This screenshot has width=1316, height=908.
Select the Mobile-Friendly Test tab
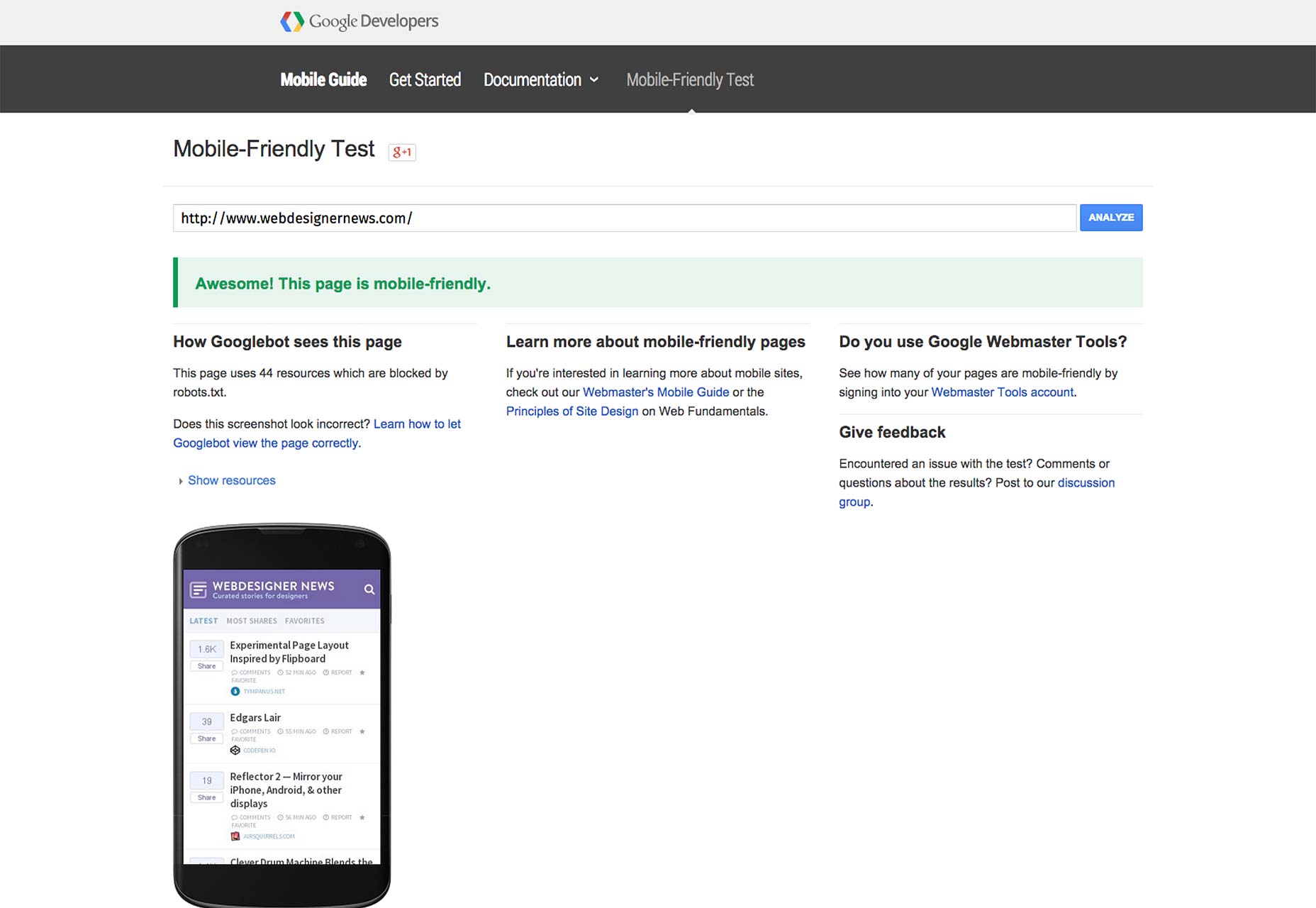click(x=690, y=79)
